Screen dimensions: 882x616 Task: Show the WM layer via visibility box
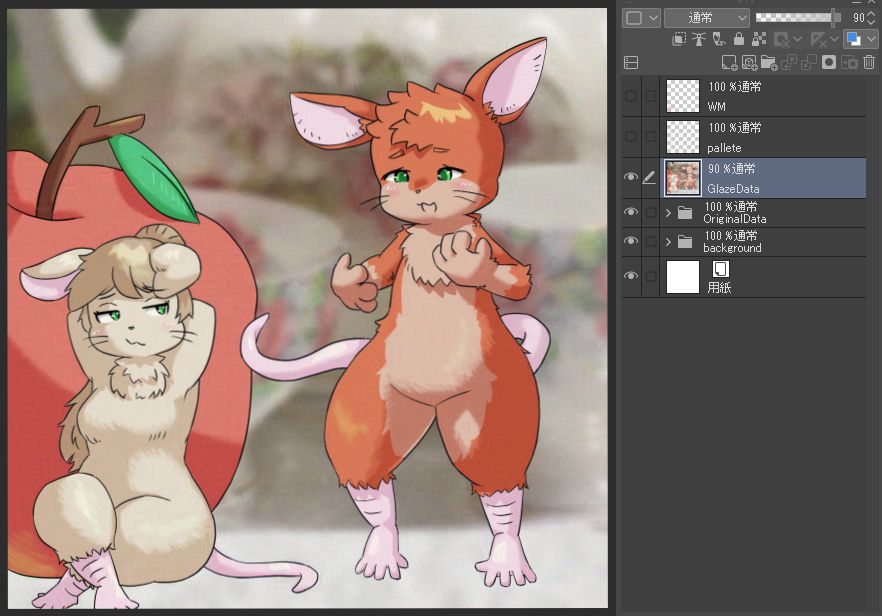point(630,96)
